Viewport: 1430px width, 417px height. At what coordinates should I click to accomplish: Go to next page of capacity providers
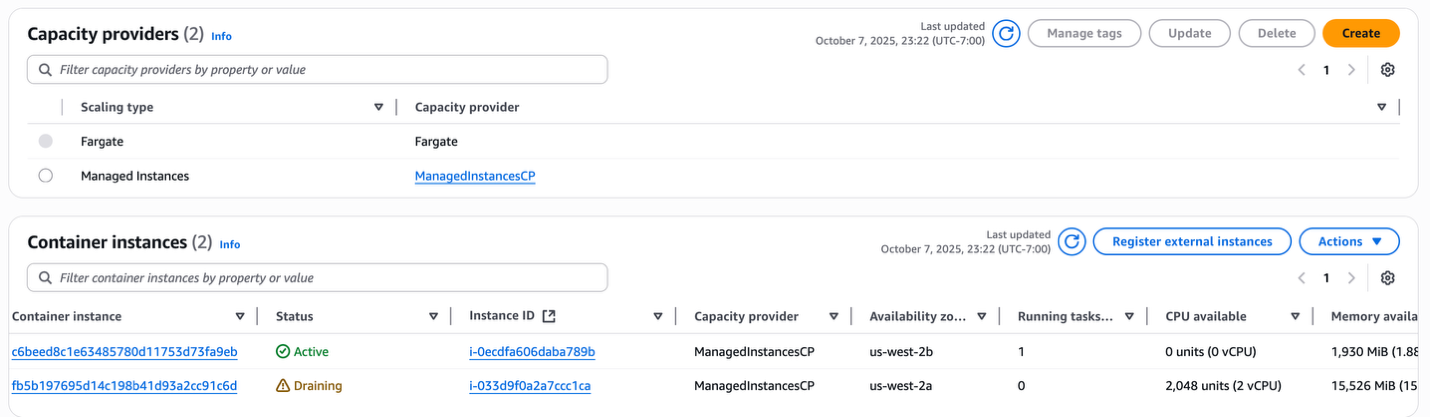point(1352,70)
